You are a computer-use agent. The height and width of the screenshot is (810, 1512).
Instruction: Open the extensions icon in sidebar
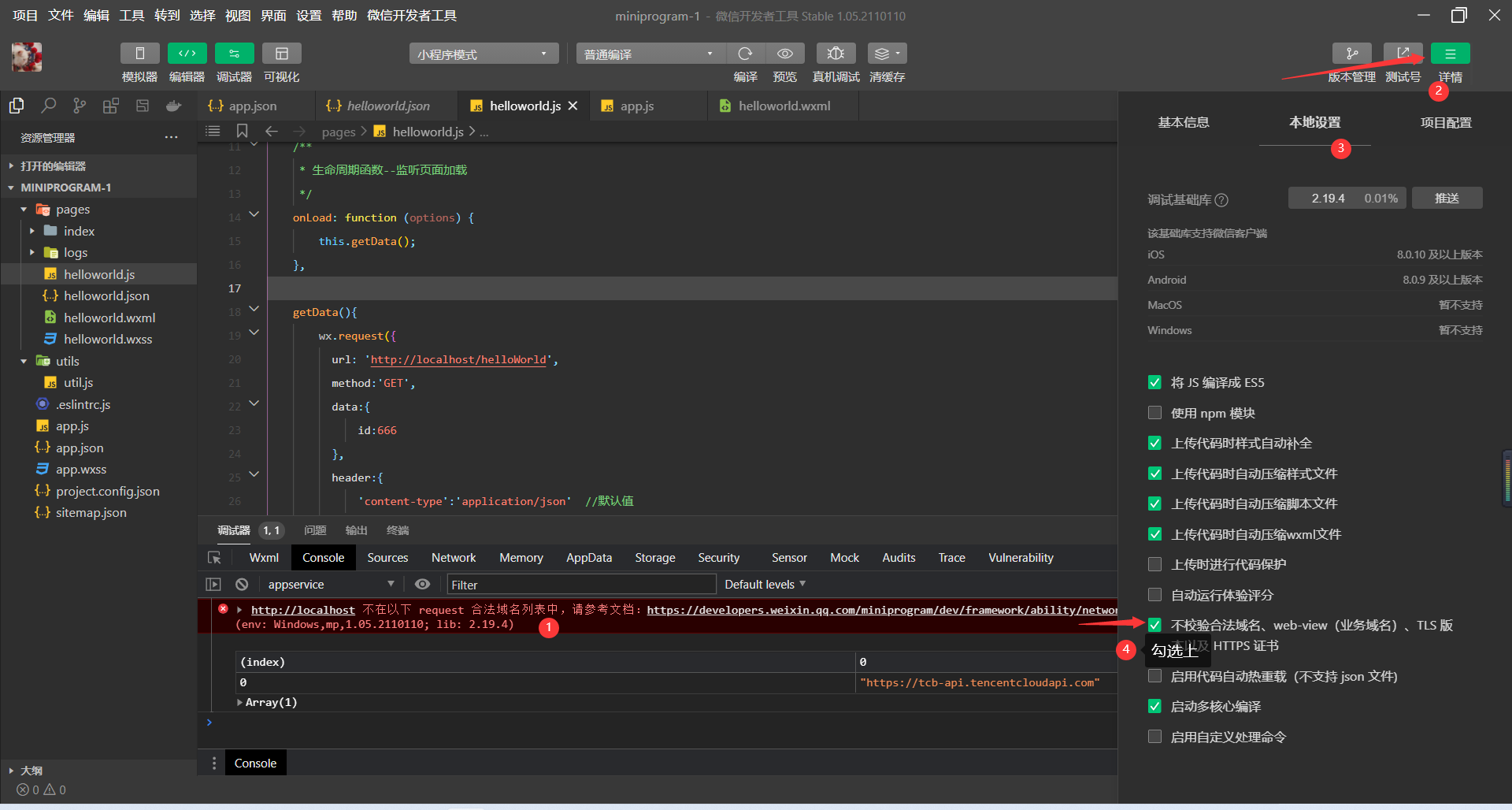tap(111, 106)
